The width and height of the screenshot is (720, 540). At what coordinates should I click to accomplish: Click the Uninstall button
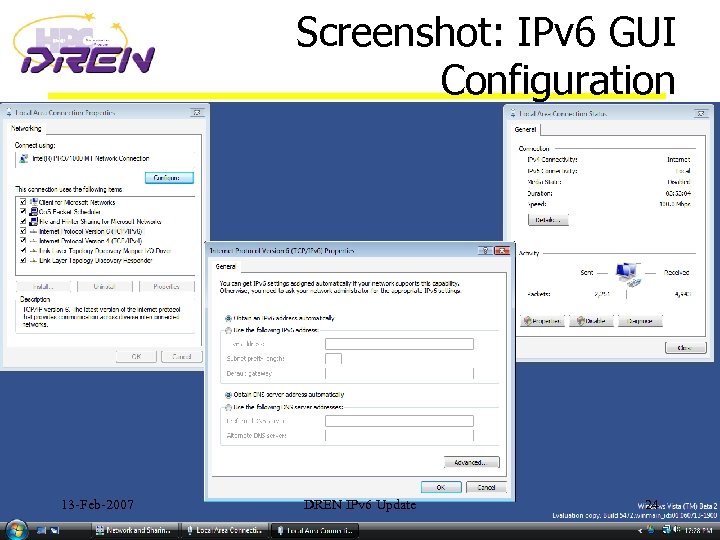105,287
